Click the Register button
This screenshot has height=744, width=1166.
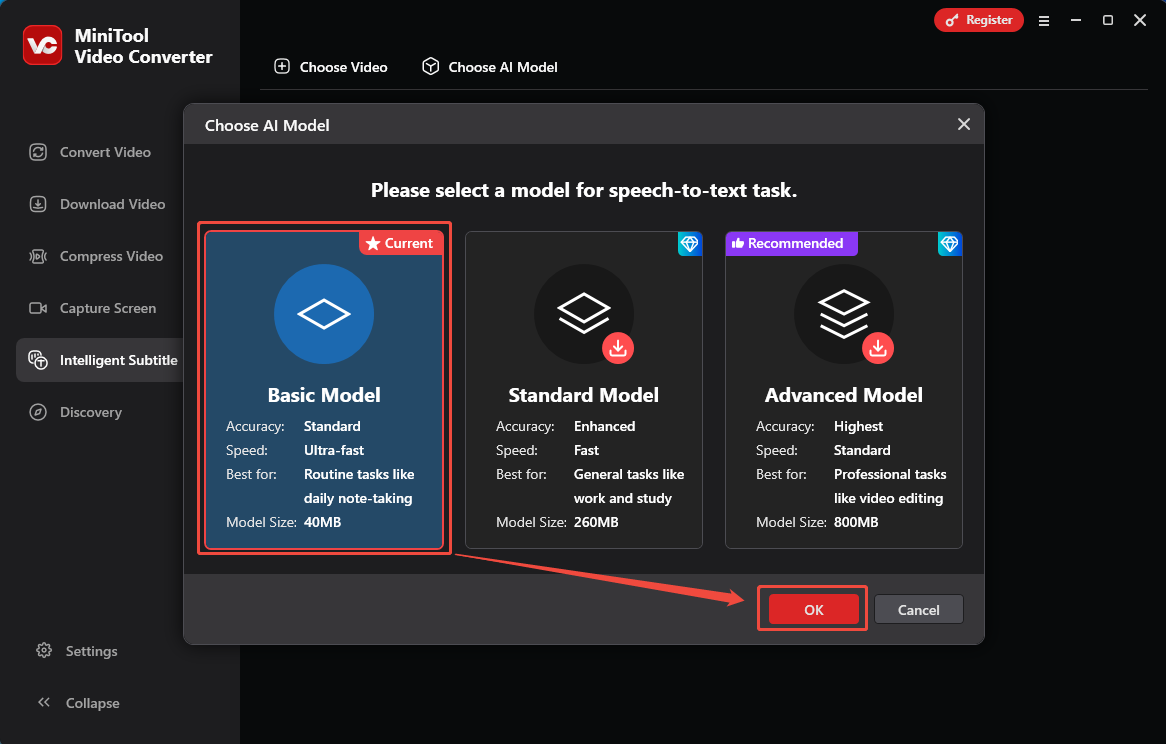(978, 20)
